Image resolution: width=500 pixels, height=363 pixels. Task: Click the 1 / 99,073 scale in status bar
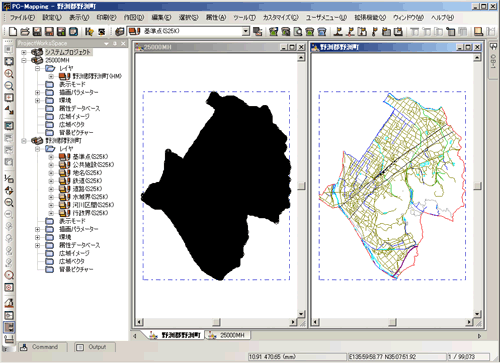pyautogui.click(x=468, y=357)
